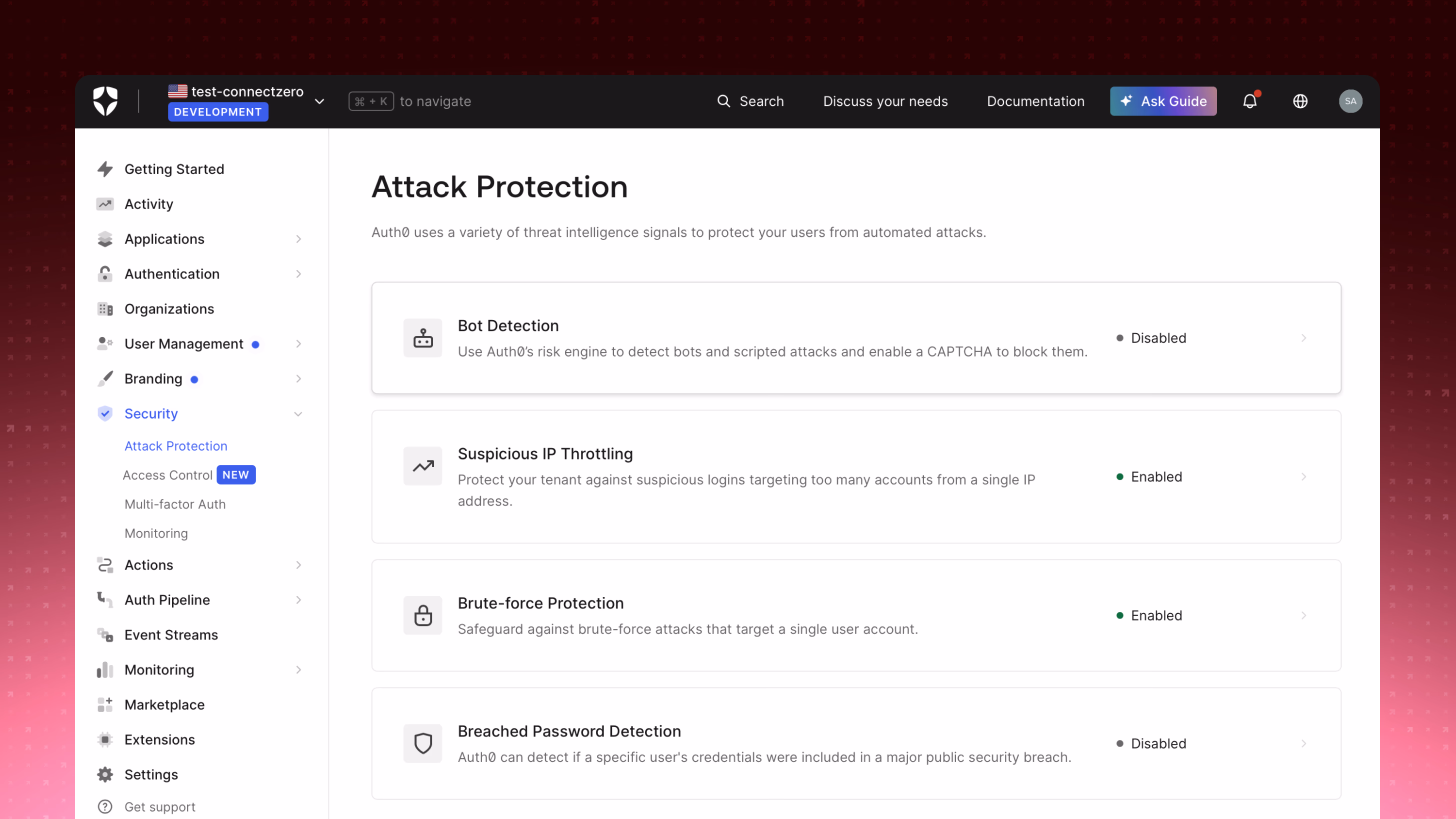The image size is (1456, 819).
Task: Click the magnifier Search icon
Action: 723,101
